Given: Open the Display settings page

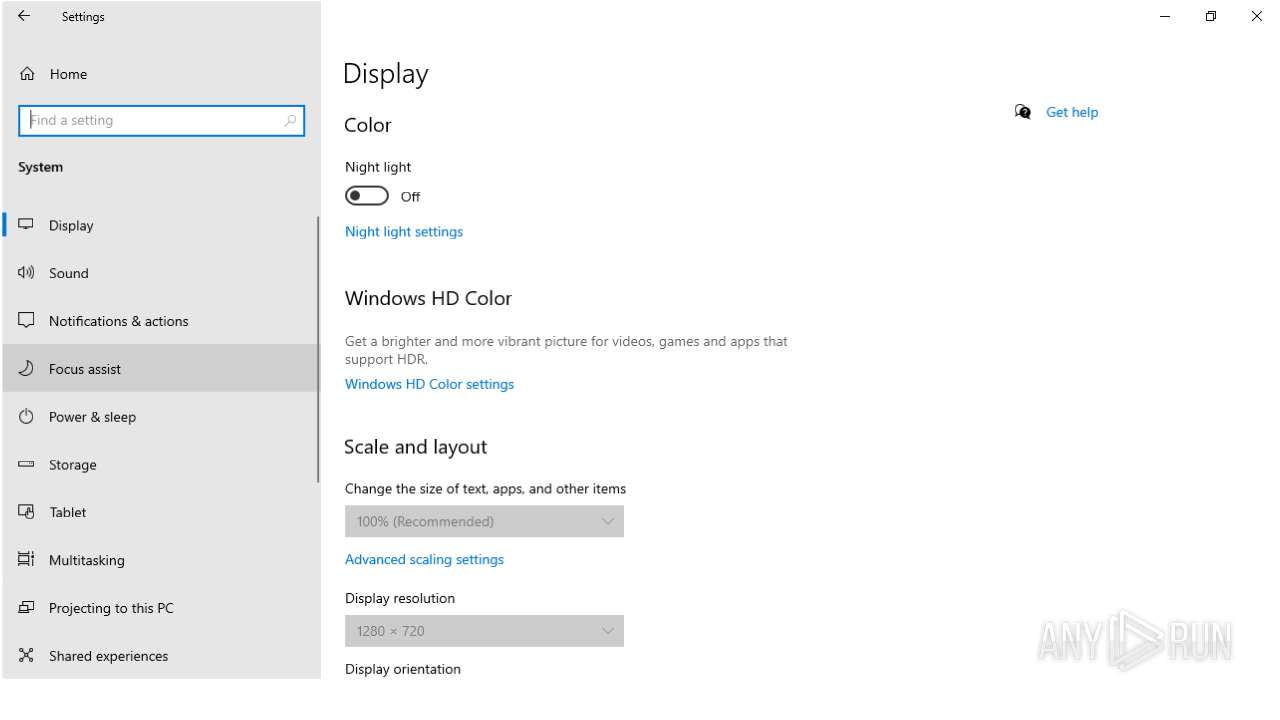Looking at the screenshot, I should coord(160,225).
